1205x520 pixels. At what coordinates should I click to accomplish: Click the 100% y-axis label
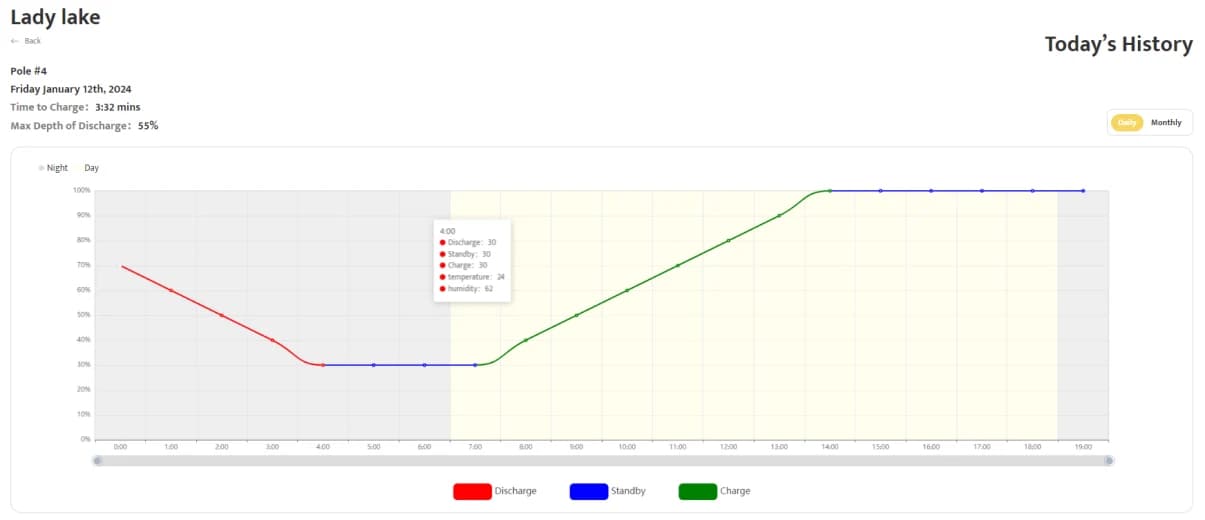coord(81,190)
